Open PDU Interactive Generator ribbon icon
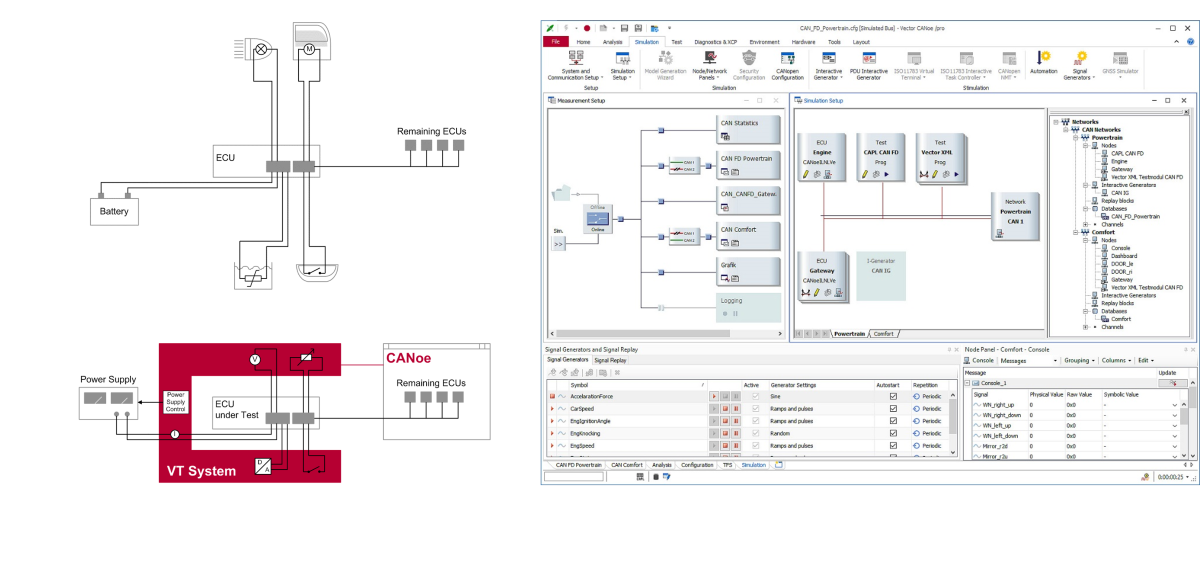 tap(868, 57)
